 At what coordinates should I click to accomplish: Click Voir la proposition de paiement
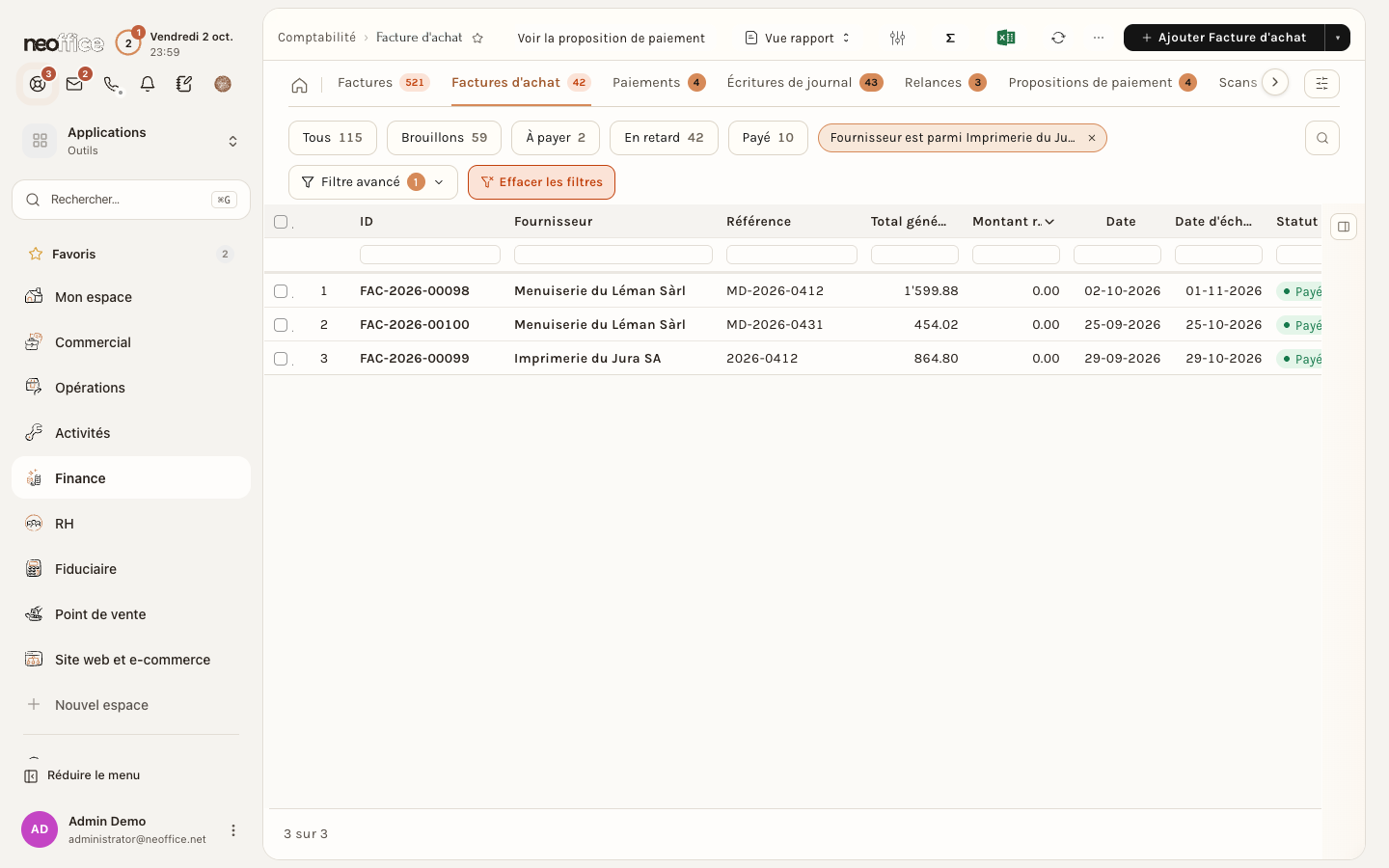(611, 39)
